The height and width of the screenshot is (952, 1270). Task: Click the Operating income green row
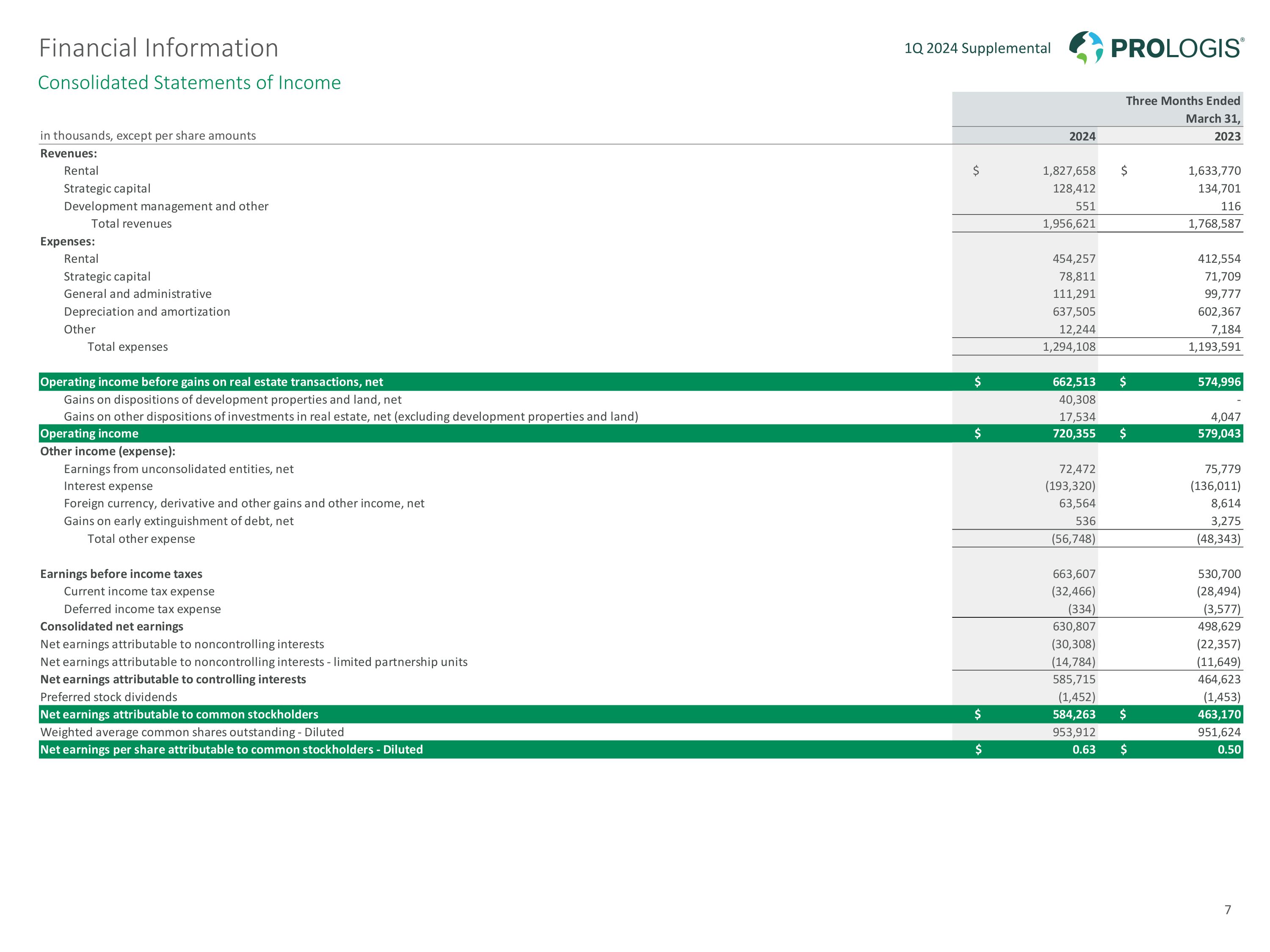click(90, 433)
